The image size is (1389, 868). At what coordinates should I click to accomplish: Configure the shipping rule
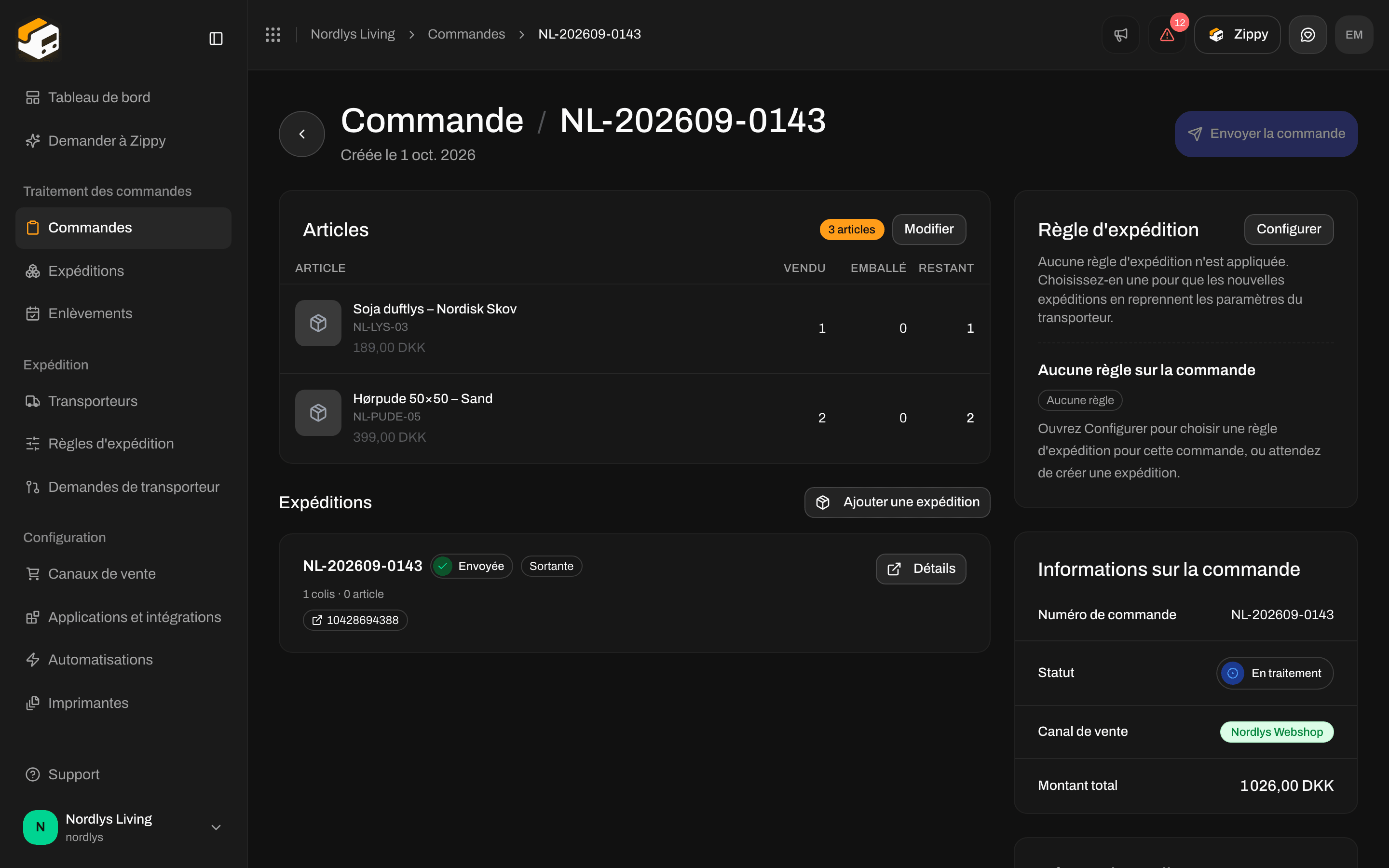click(1289, 229)
